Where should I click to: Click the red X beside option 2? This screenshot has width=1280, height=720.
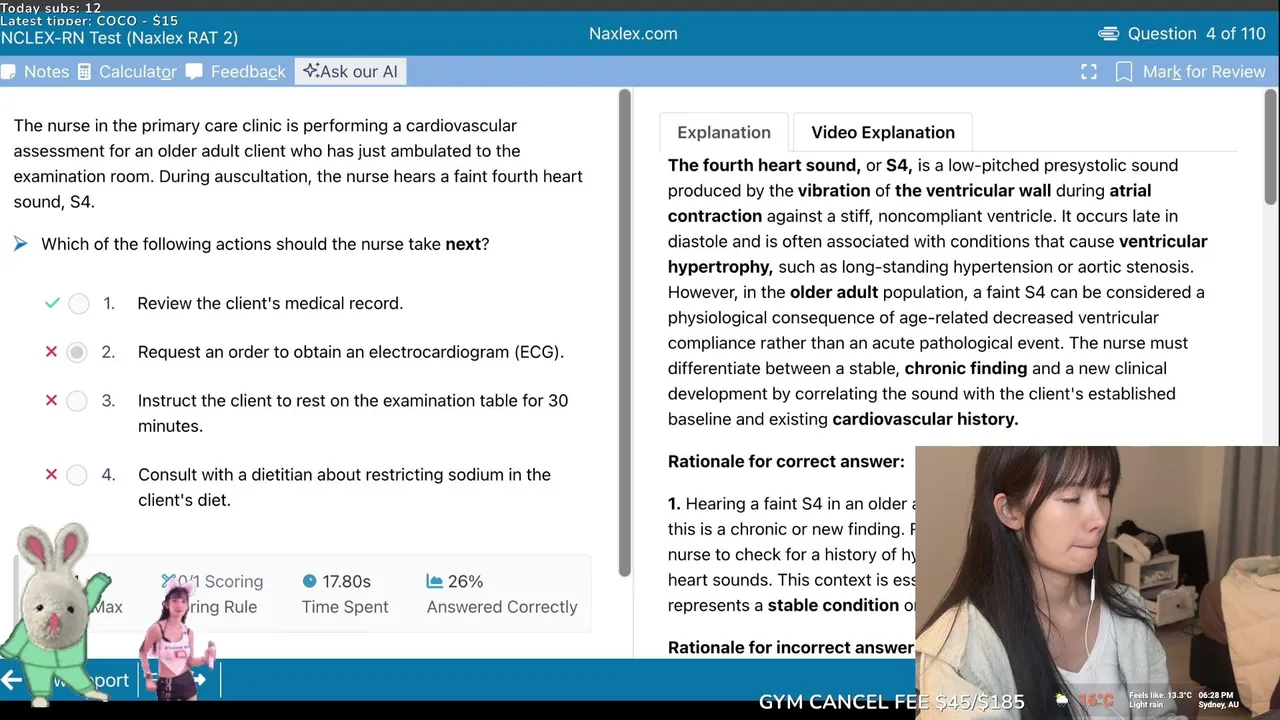(x=51, y=352)
